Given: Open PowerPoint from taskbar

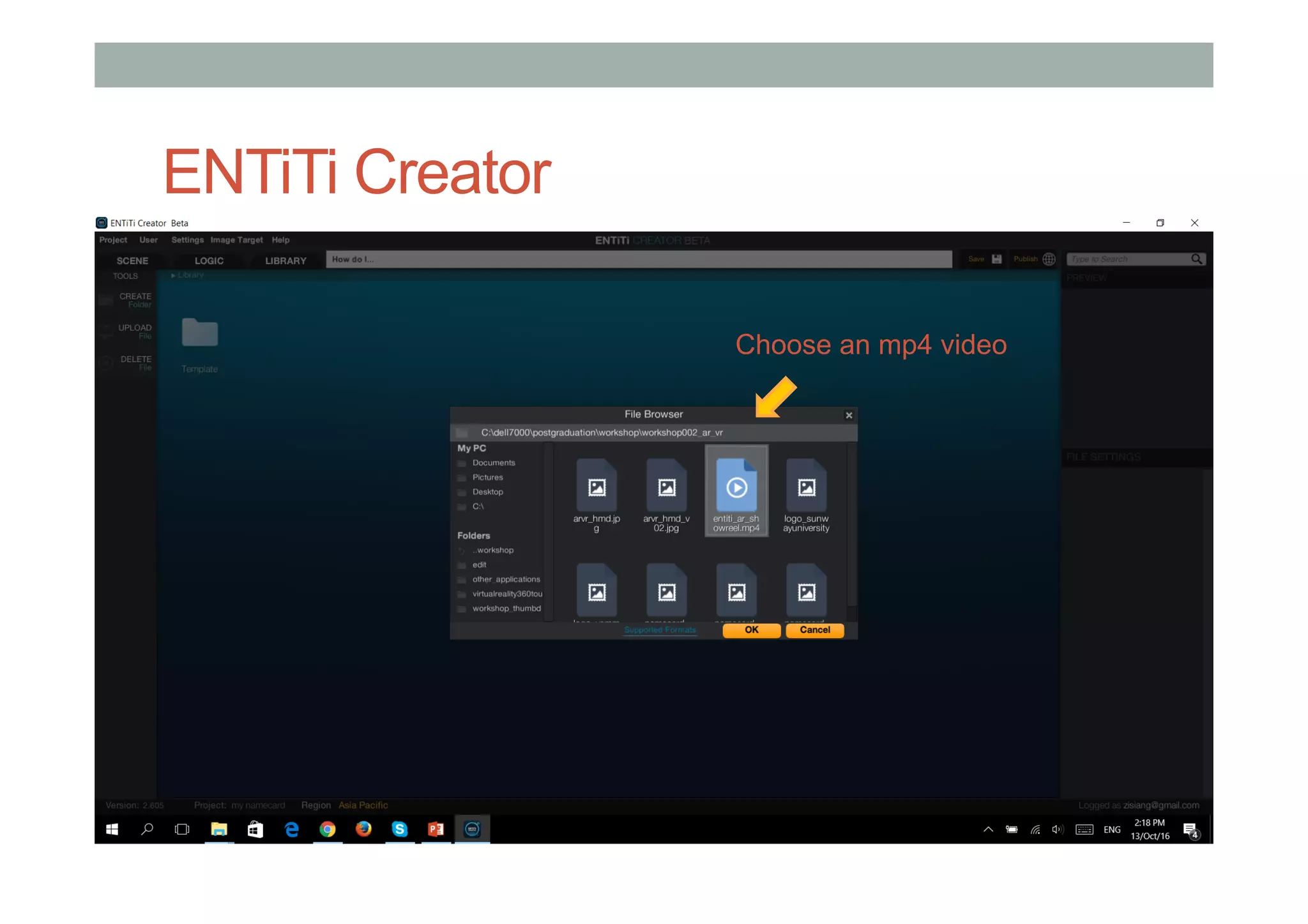Looking at the screenshot, I should point(436,829).
